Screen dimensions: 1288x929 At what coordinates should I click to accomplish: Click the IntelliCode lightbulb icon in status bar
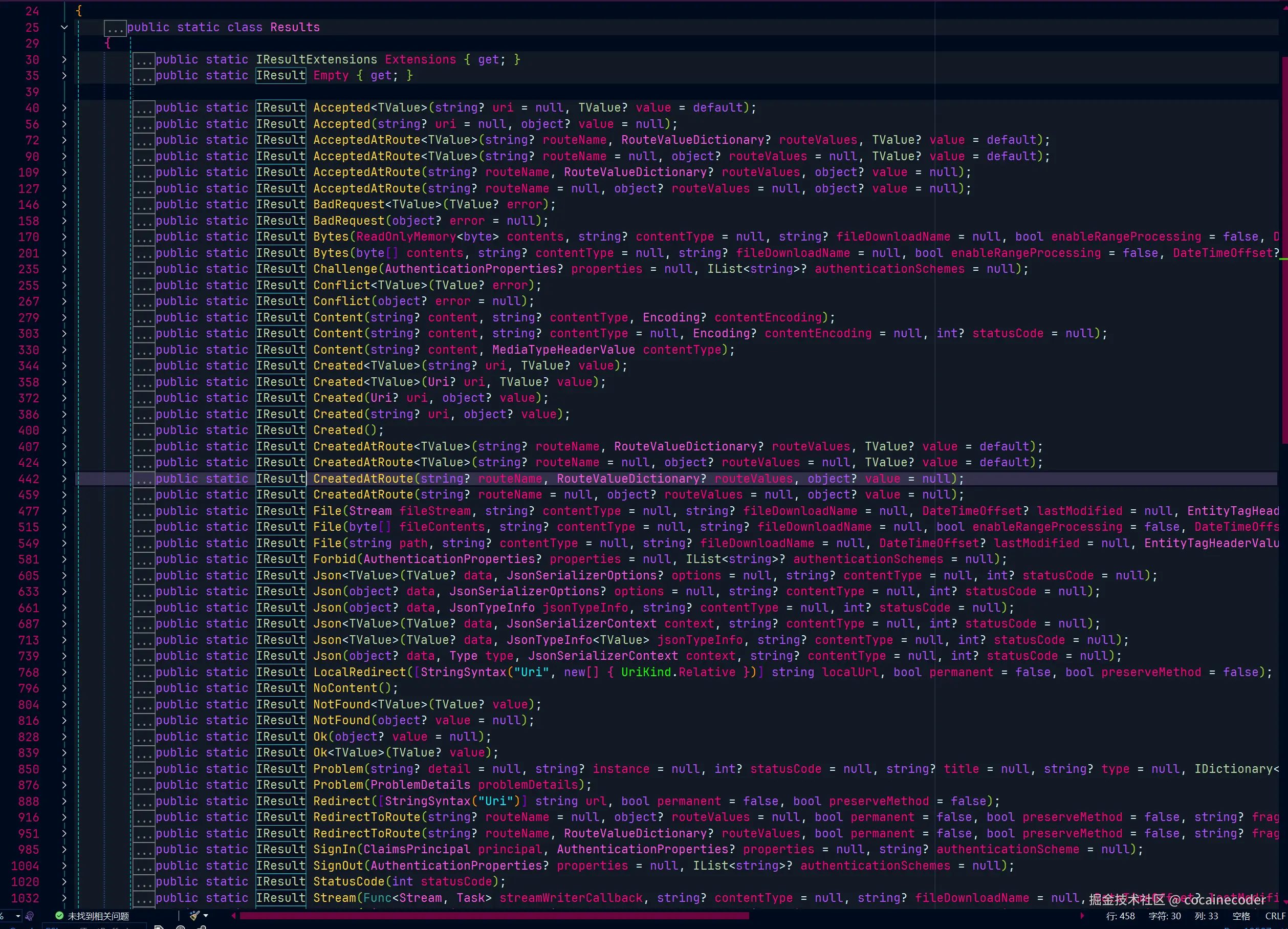pos(30,915)
